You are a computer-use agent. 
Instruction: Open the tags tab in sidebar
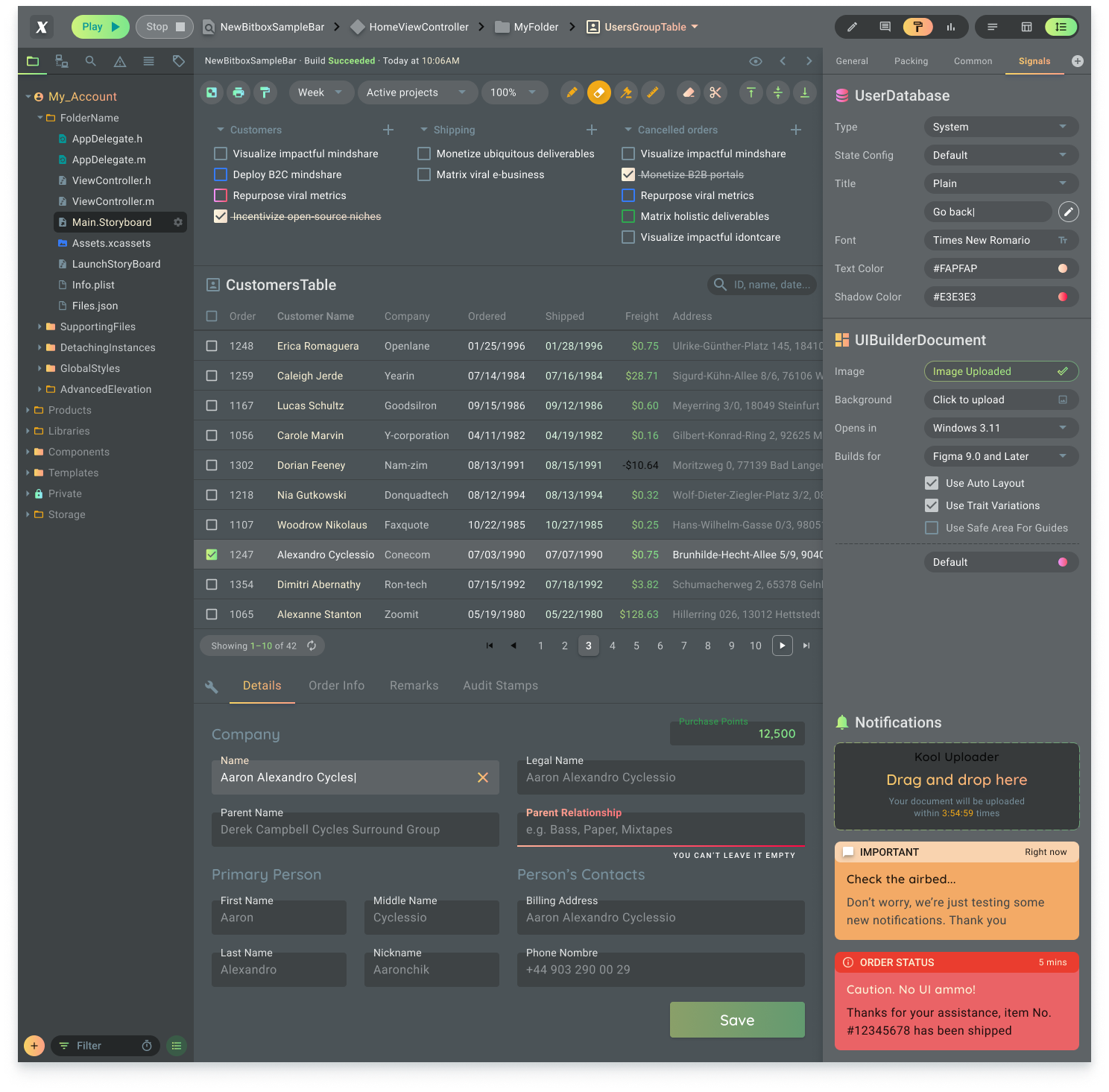tap(179, 61)
